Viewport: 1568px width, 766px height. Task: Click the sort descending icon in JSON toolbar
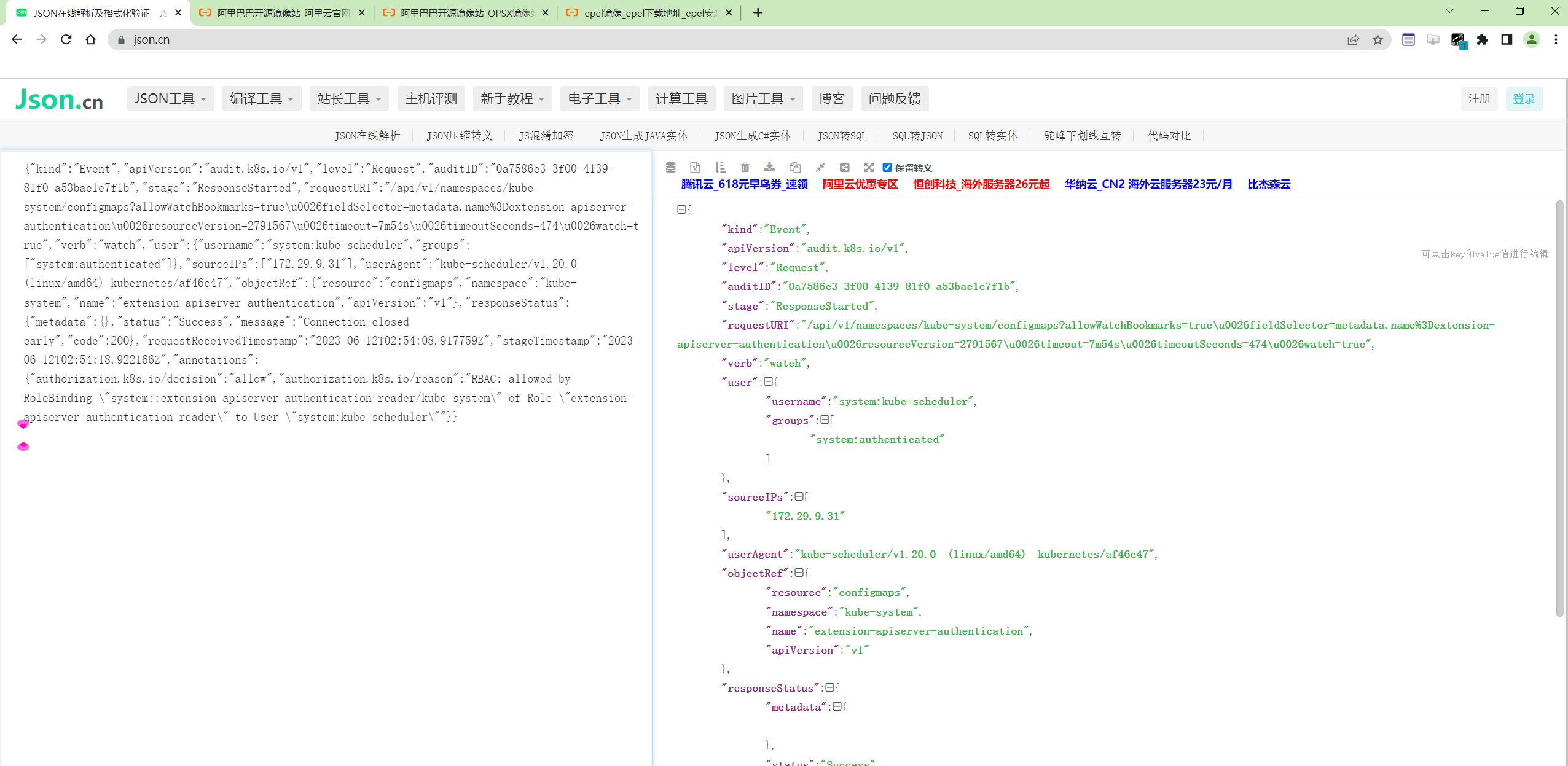[720, 167]
